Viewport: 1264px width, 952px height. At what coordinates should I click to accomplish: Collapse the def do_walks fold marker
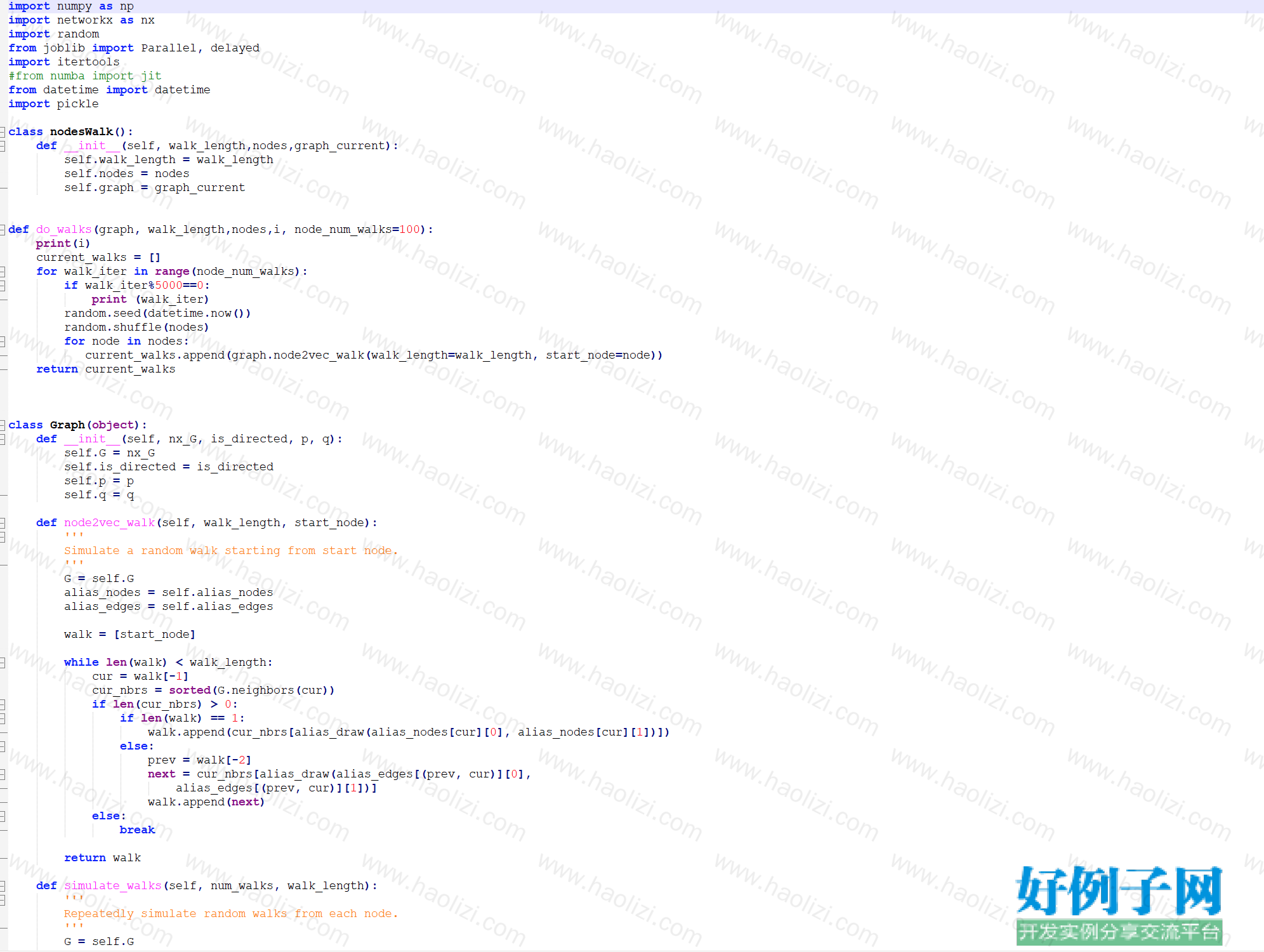pyautogui.click(x=3, y=230)
